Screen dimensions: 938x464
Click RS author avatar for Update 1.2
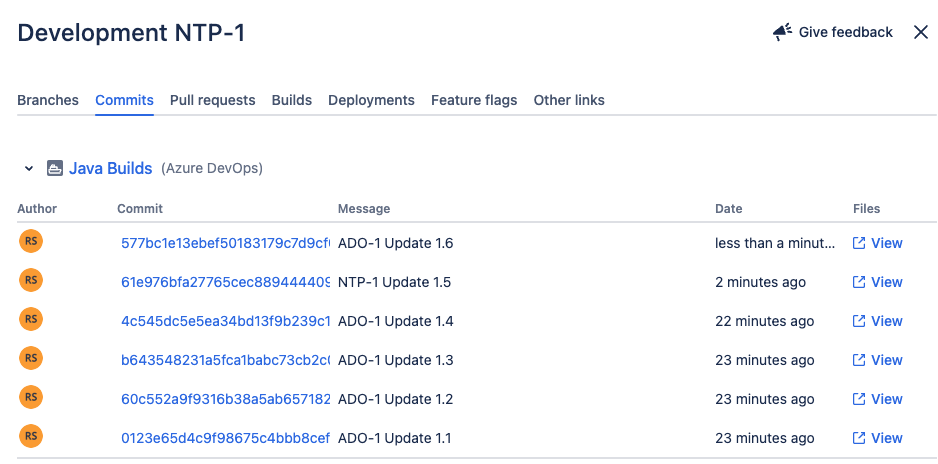(31, 398)
